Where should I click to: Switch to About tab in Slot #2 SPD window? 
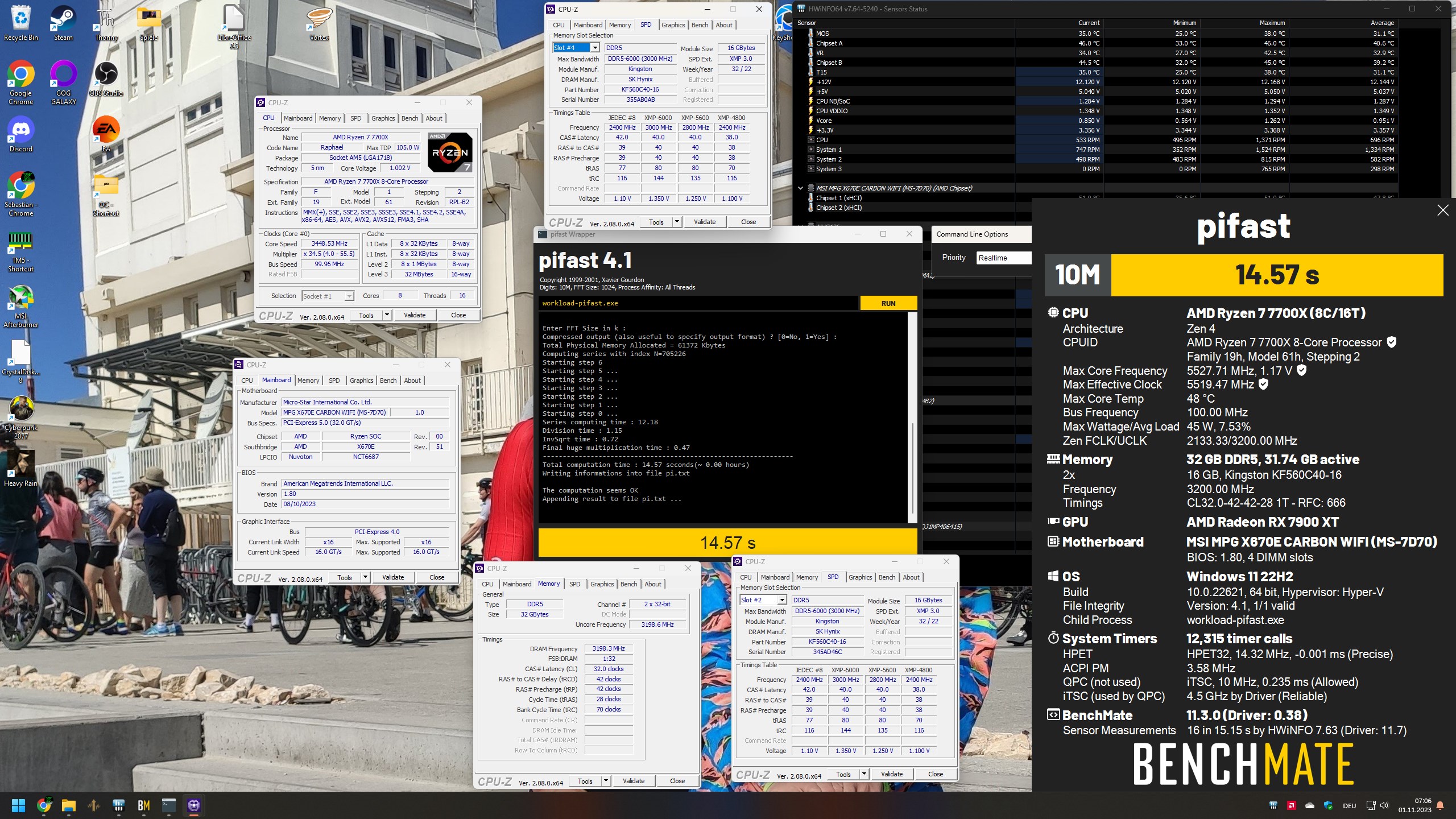click(x=911, y=577)
